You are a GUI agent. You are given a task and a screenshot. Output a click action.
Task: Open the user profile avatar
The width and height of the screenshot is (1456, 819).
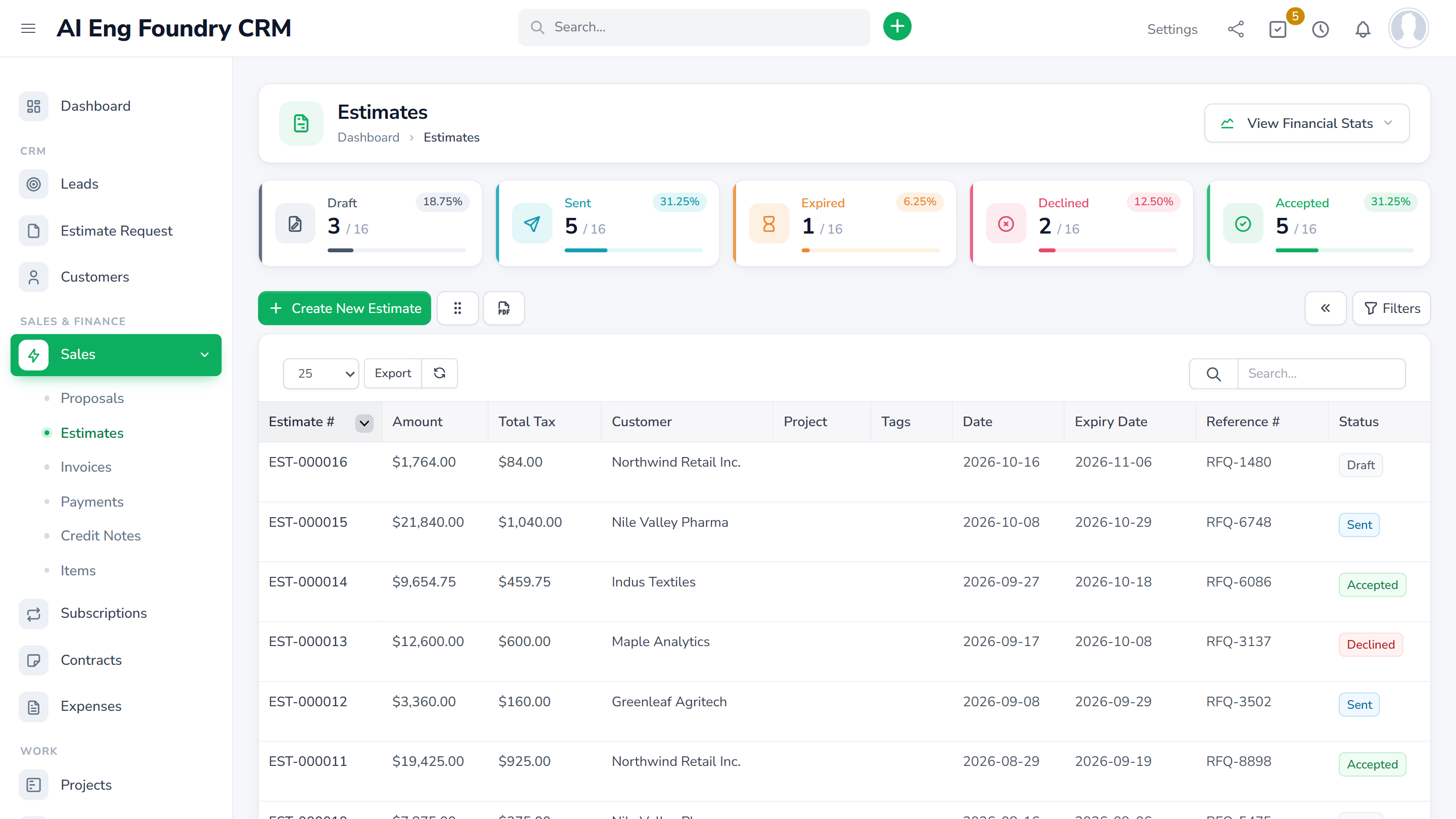(1408, 28)
